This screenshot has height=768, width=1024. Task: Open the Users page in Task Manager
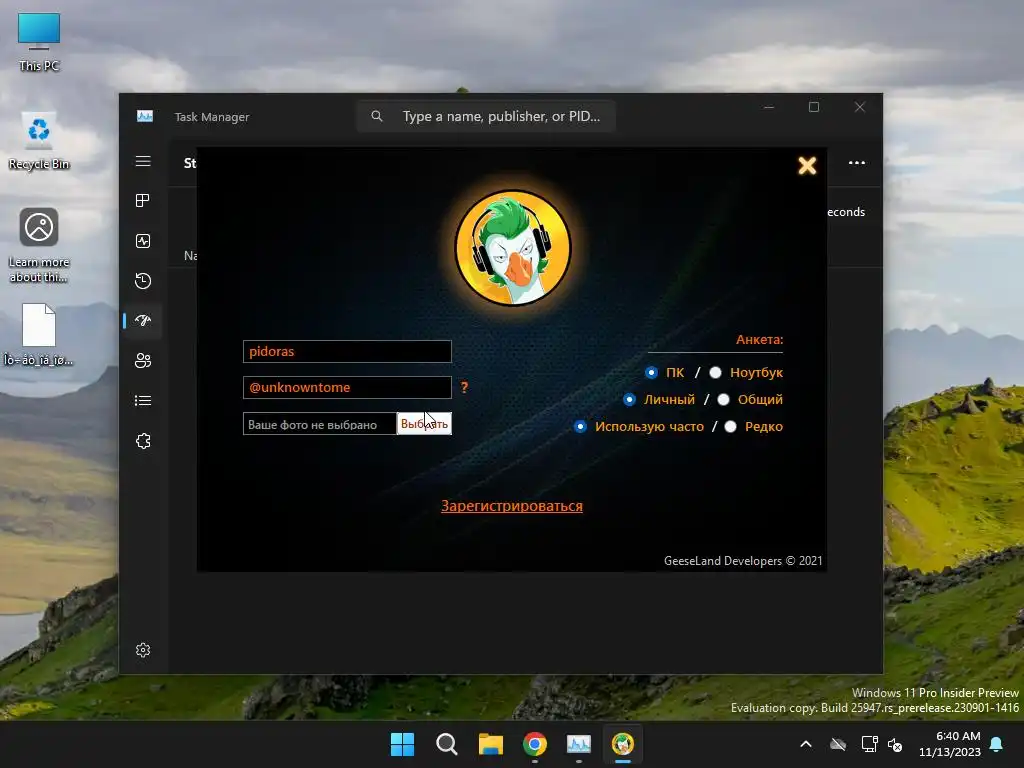(143, 360)
